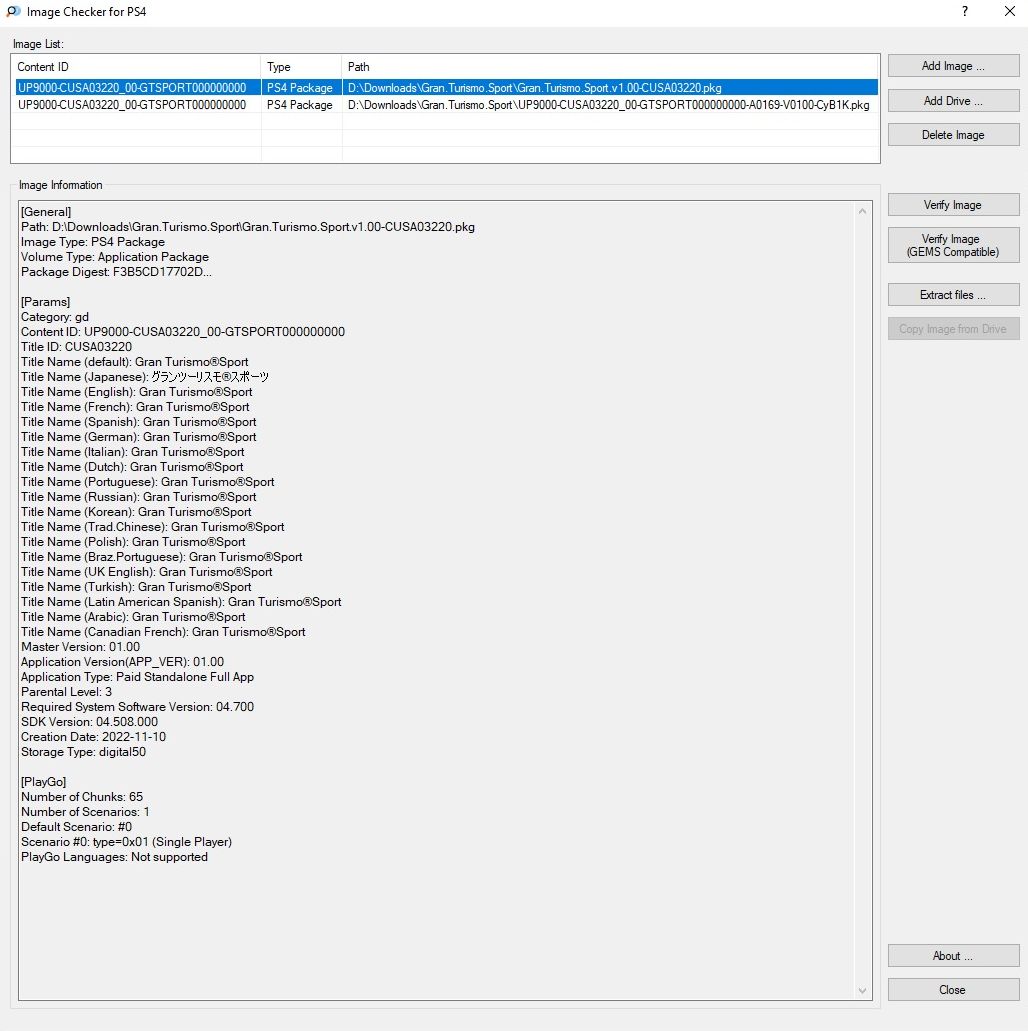The height and width of the screenshot is (1031, 1028).
Task: Open the About dialog
Action: coord(953,956)
